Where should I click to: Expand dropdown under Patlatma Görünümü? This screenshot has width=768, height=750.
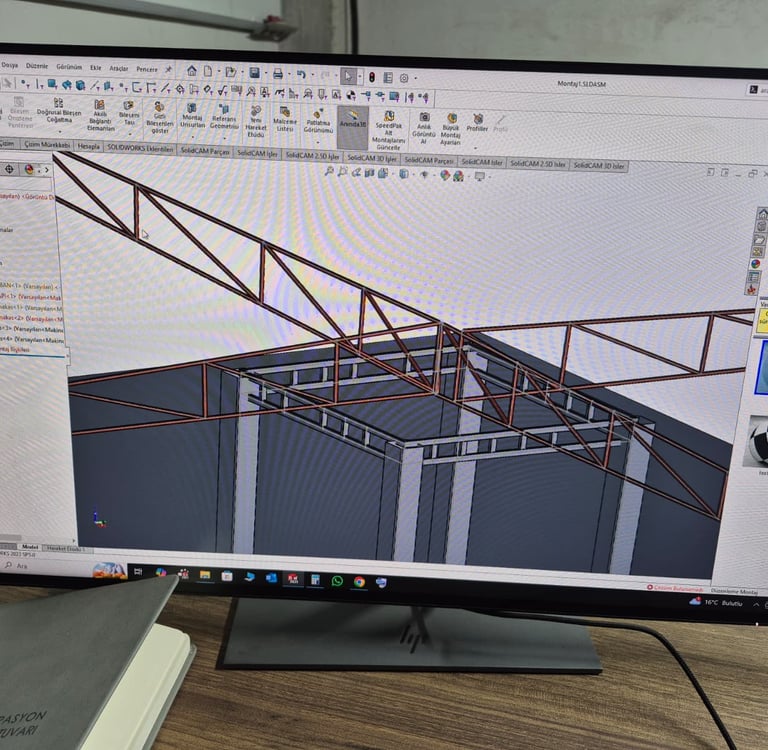point(317,142)
